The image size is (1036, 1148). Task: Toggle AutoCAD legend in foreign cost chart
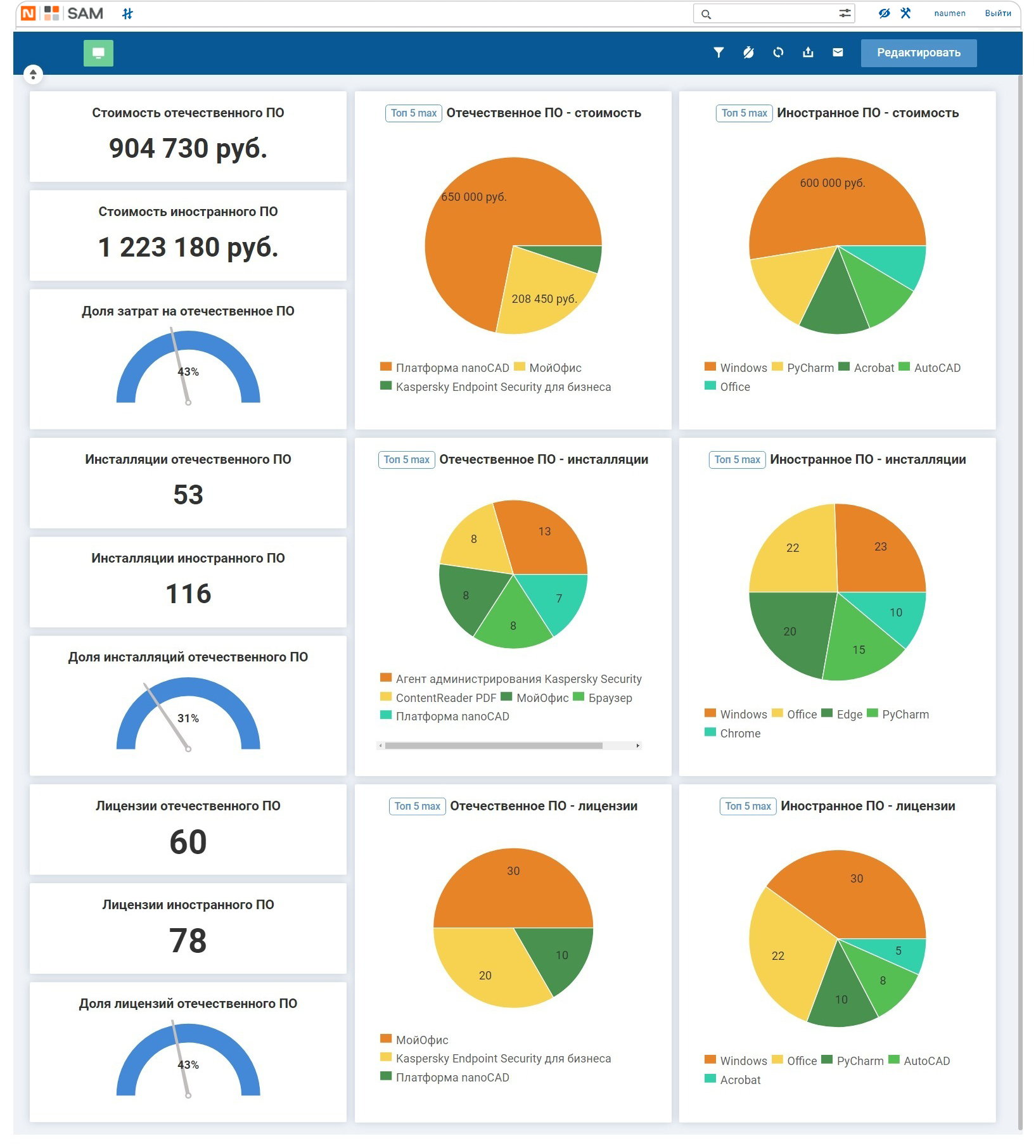(x=930, y=368)
